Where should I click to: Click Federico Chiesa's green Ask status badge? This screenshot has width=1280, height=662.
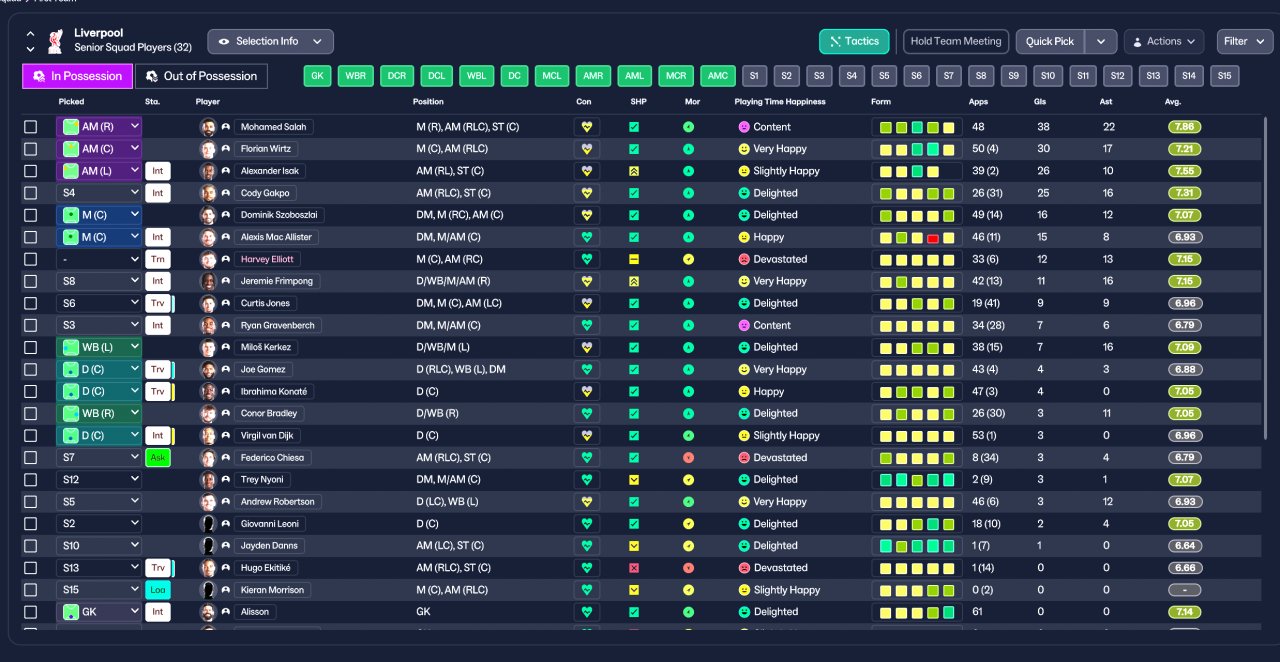pyautogui.click(x=158, y=458)
